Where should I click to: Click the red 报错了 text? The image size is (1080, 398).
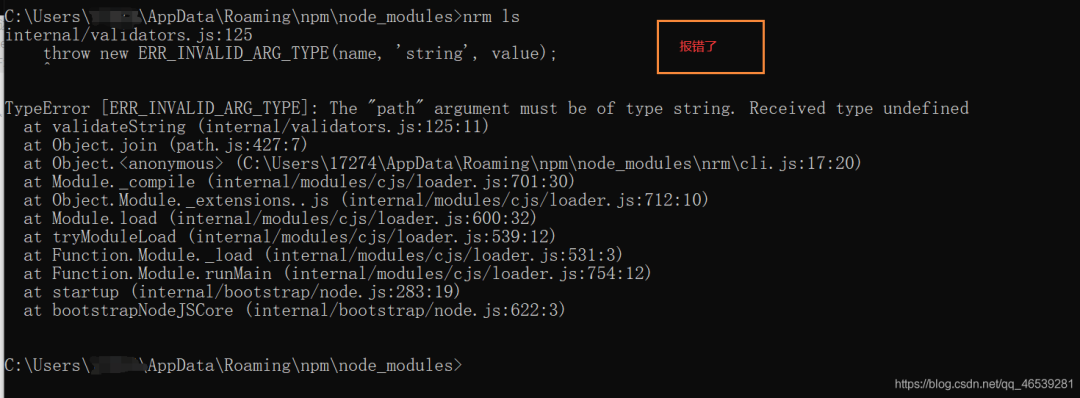point(698,47)
